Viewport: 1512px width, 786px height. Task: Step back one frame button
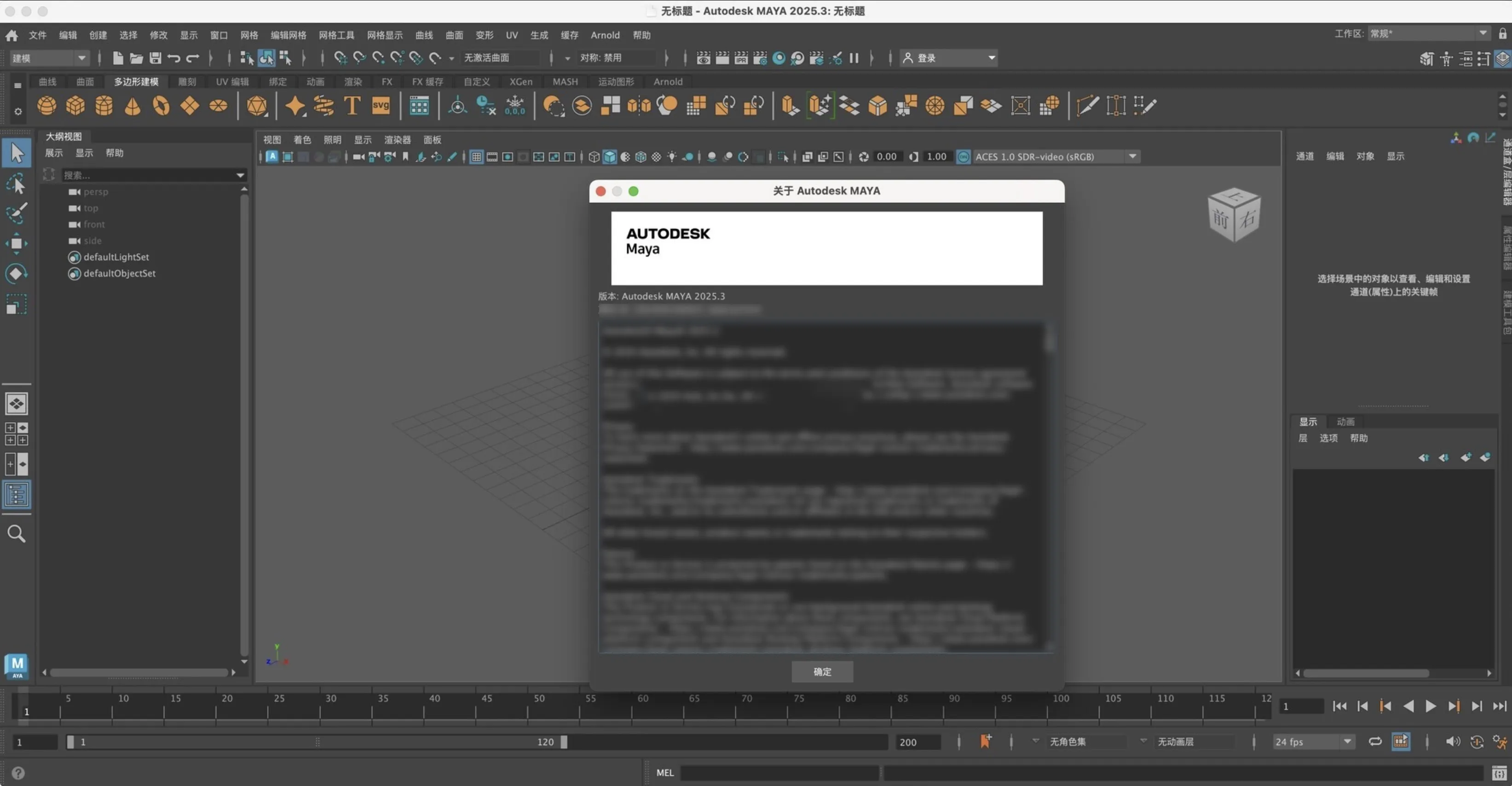(1362, 706)
